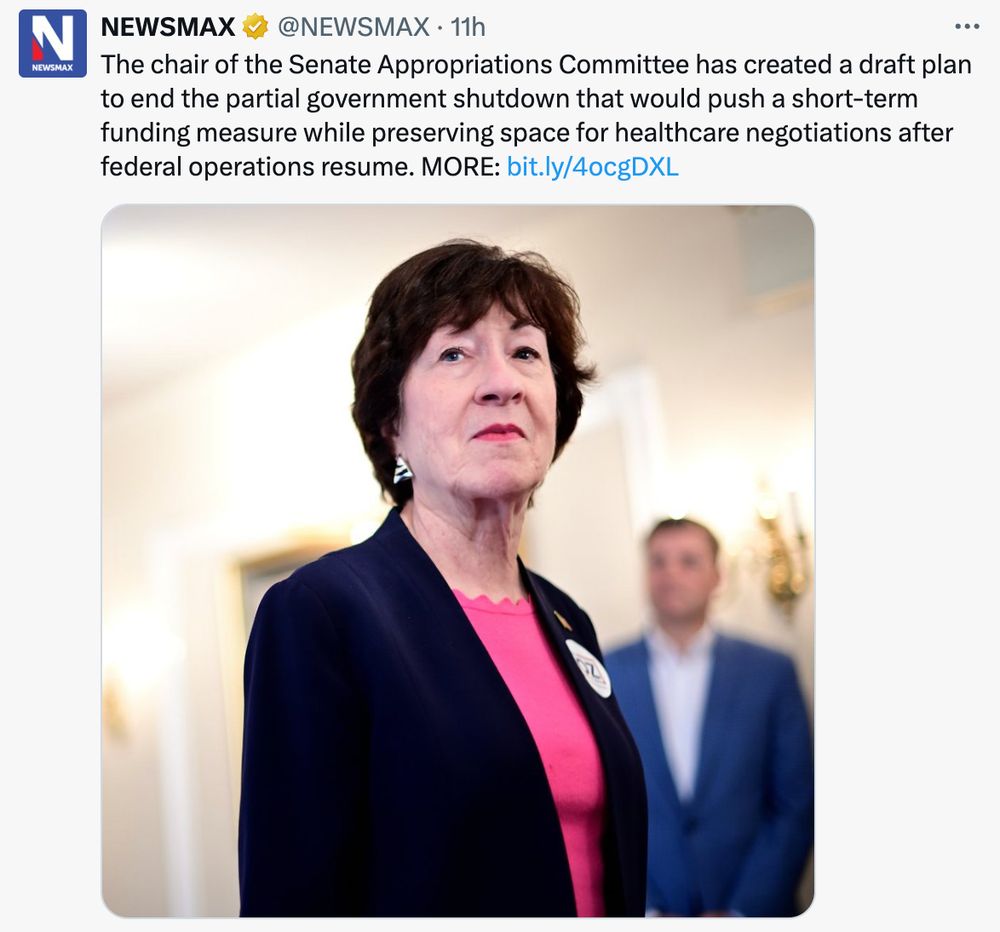Click the round white button pin on lapel
Screen dimensions: 1000x932
(x=588, y=668)
